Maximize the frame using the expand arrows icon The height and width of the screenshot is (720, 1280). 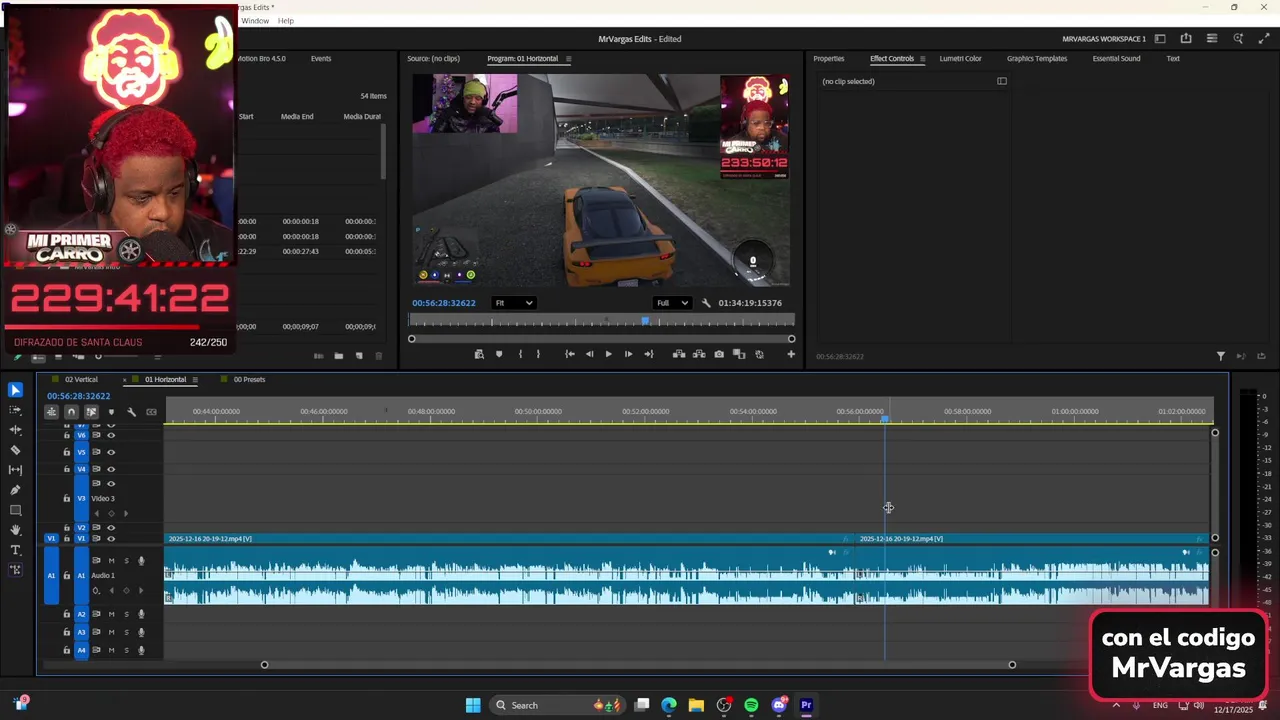point(1264,39)
